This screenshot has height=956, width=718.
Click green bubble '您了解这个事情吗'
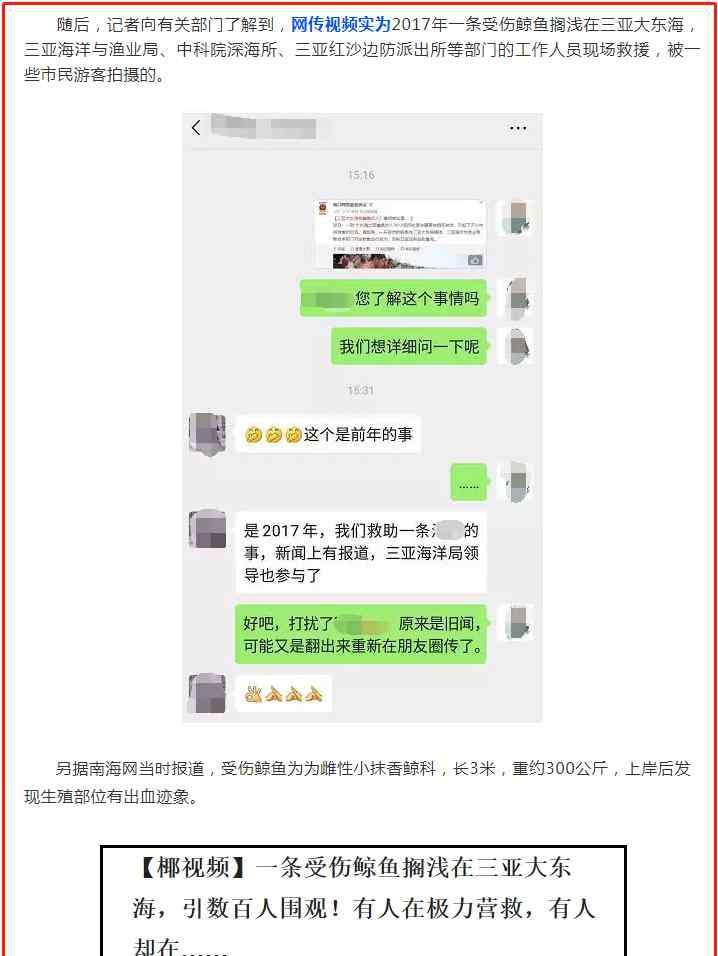pos(393,298)
